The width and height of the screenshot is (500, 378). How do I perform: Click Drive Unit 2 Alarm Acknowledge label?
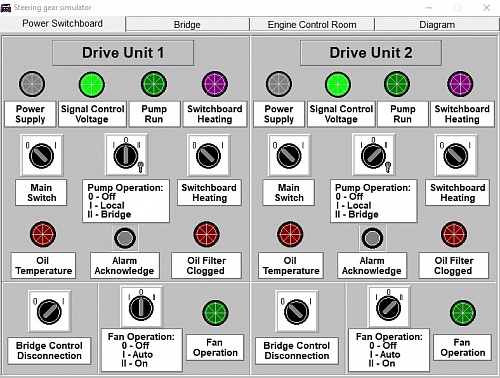372,266
